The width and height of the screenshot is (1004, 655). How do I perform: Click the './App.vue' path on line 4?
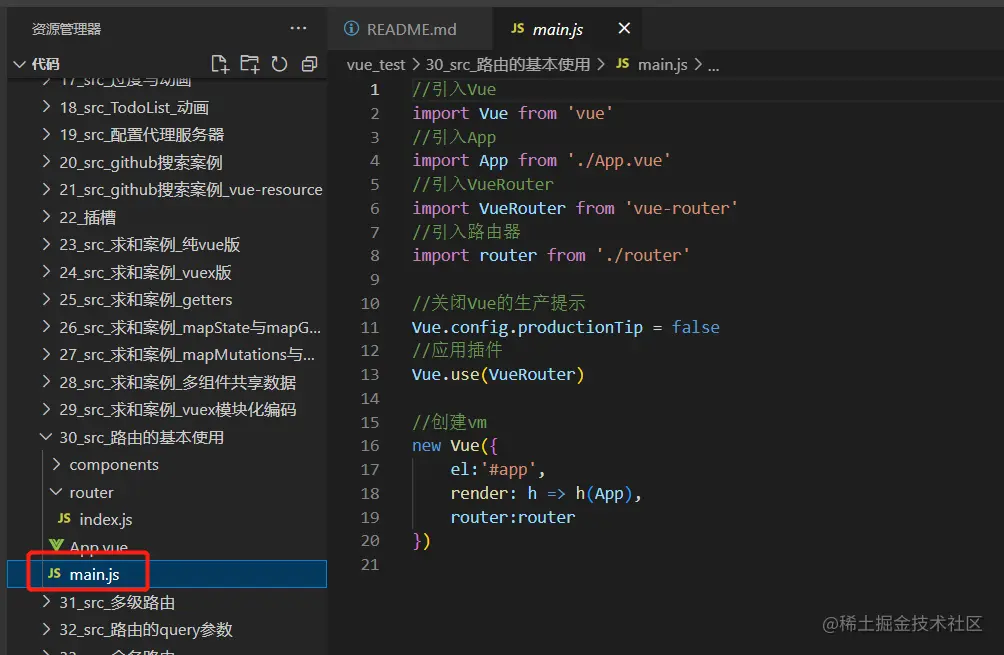[619, 160]
